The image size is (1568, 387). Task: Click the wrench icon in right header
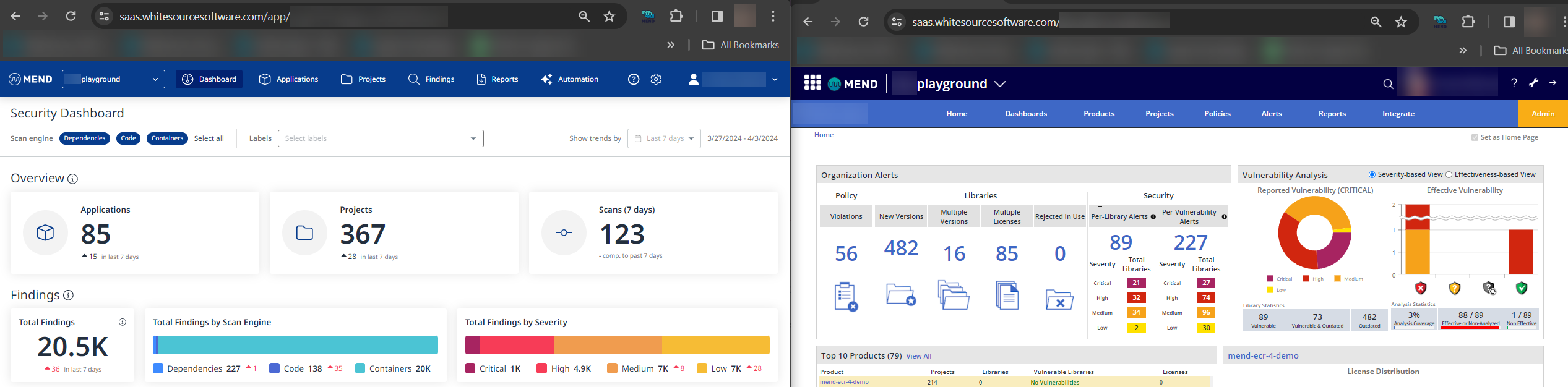1533,83
